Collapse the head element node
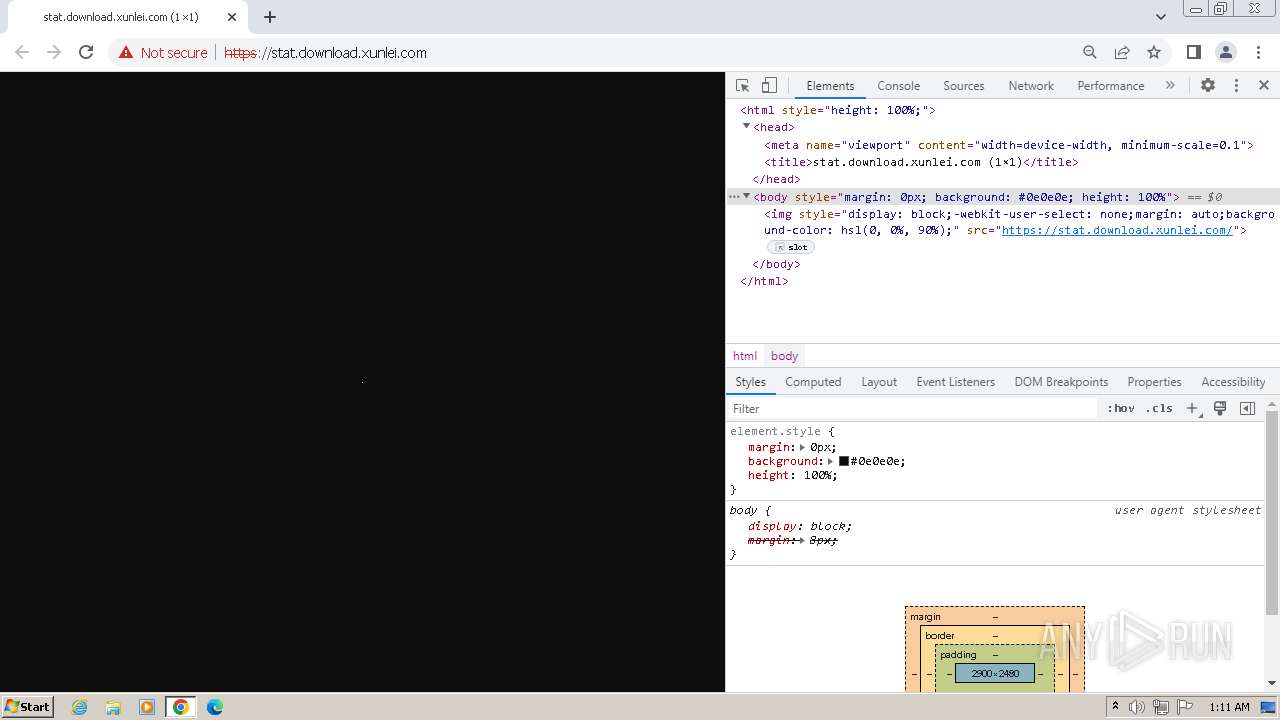This screenshot has width=1280, height=720. point(746,127)
